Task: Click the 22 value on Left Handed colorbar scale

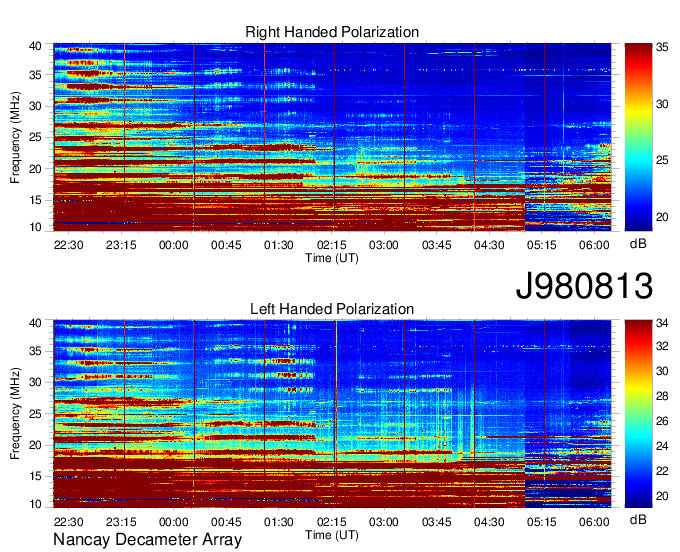Action: click(662, 471)
